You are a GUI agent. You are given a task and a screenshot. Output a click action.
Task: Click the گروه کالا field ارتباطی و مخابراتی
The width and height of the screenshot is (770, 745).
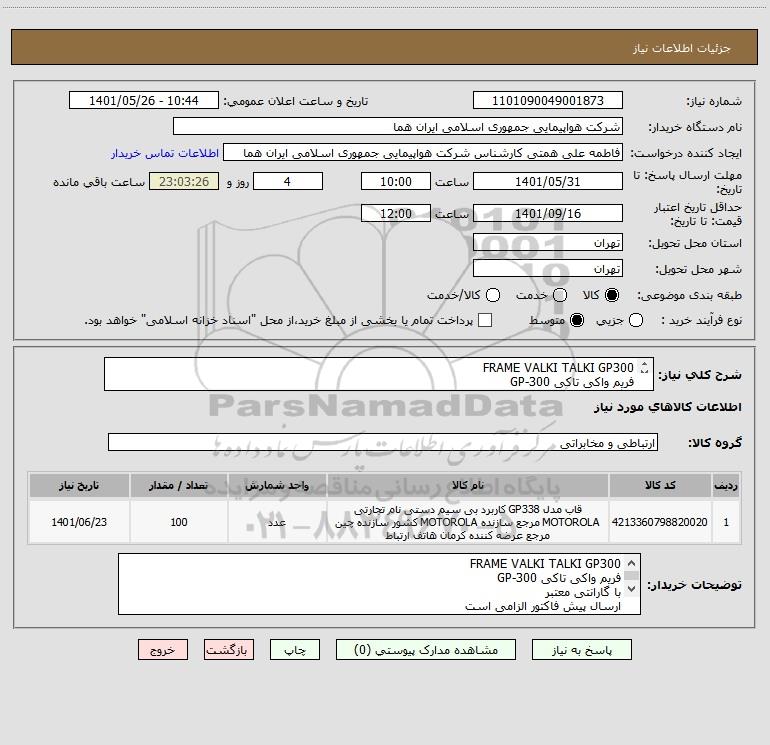tap(383, 442)
